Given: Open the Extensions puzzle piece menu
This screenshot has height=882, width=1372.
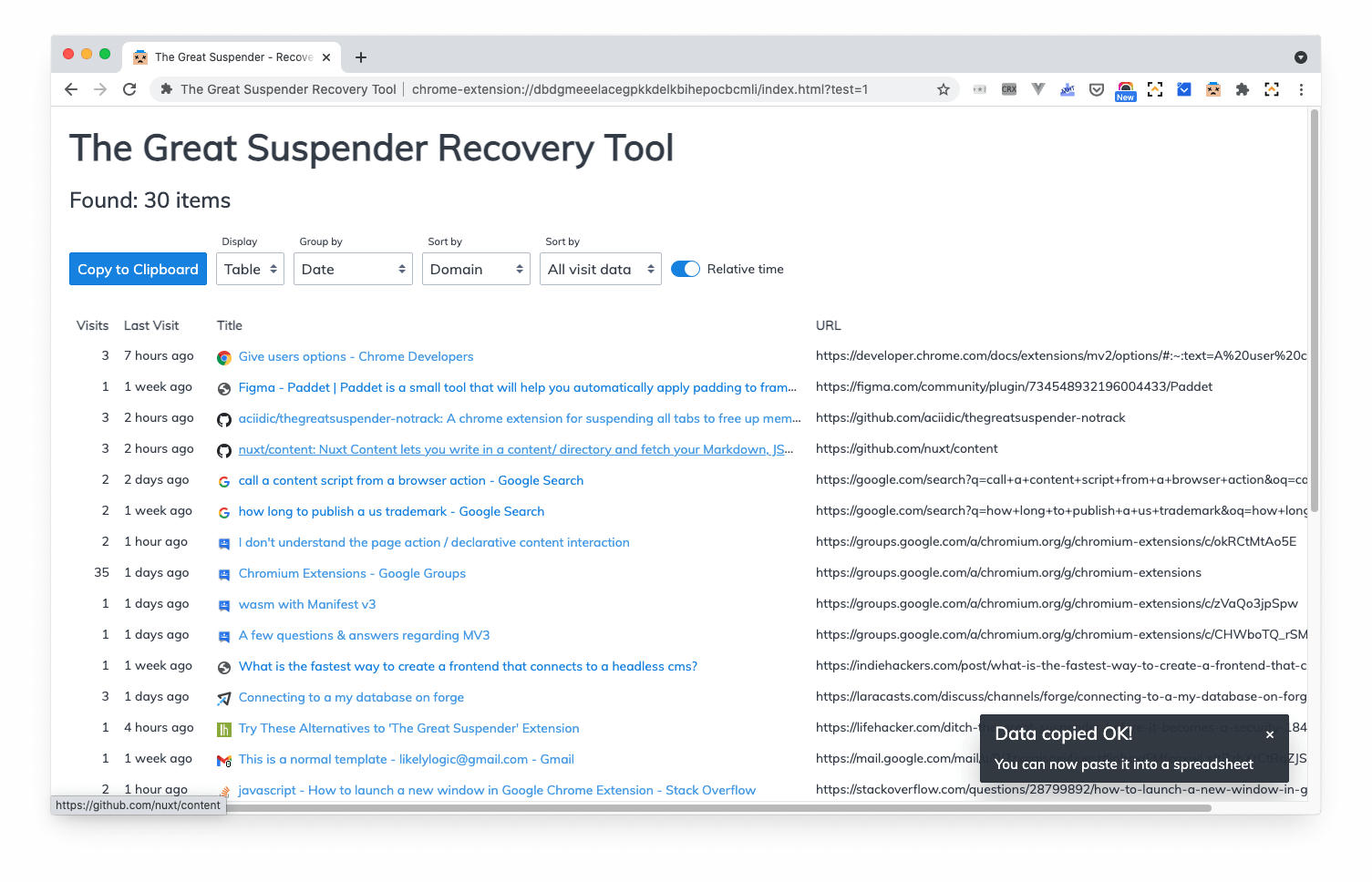Looking at the screenshot, I should 1243,89.
